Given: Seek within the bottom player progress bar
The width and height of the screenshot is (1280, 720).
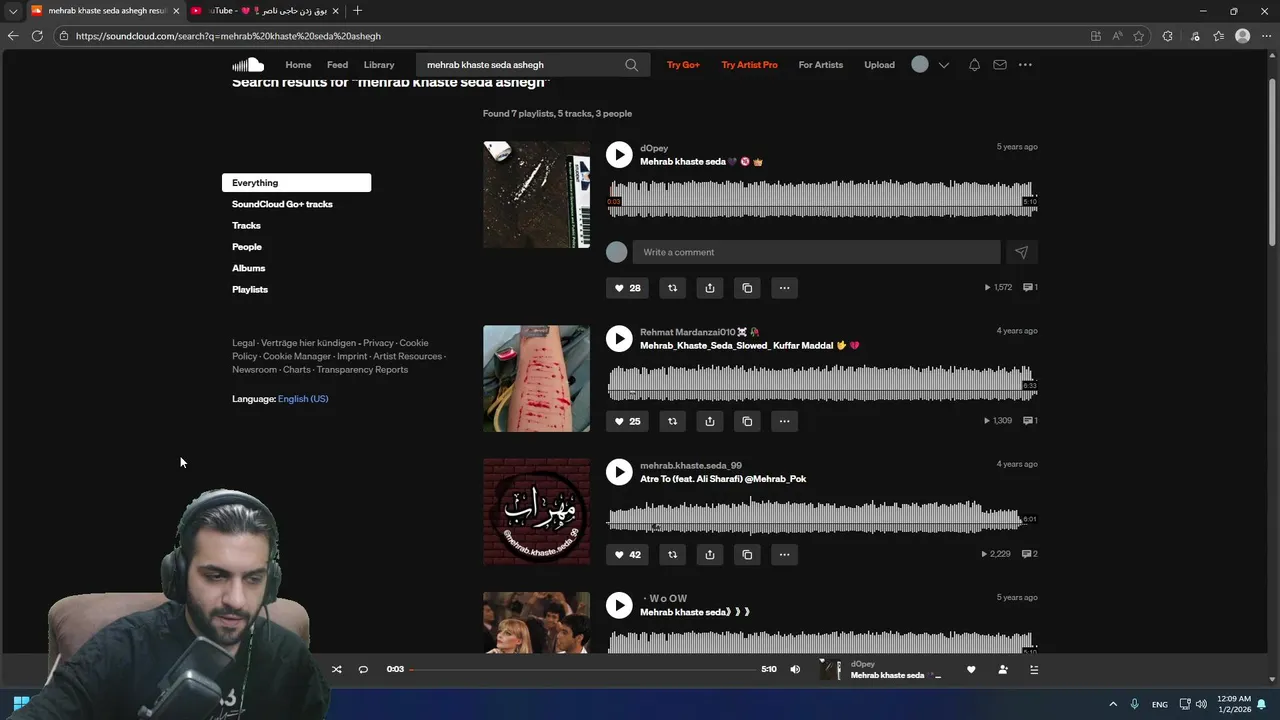Looking at the screenshot, I should [583, 669].
